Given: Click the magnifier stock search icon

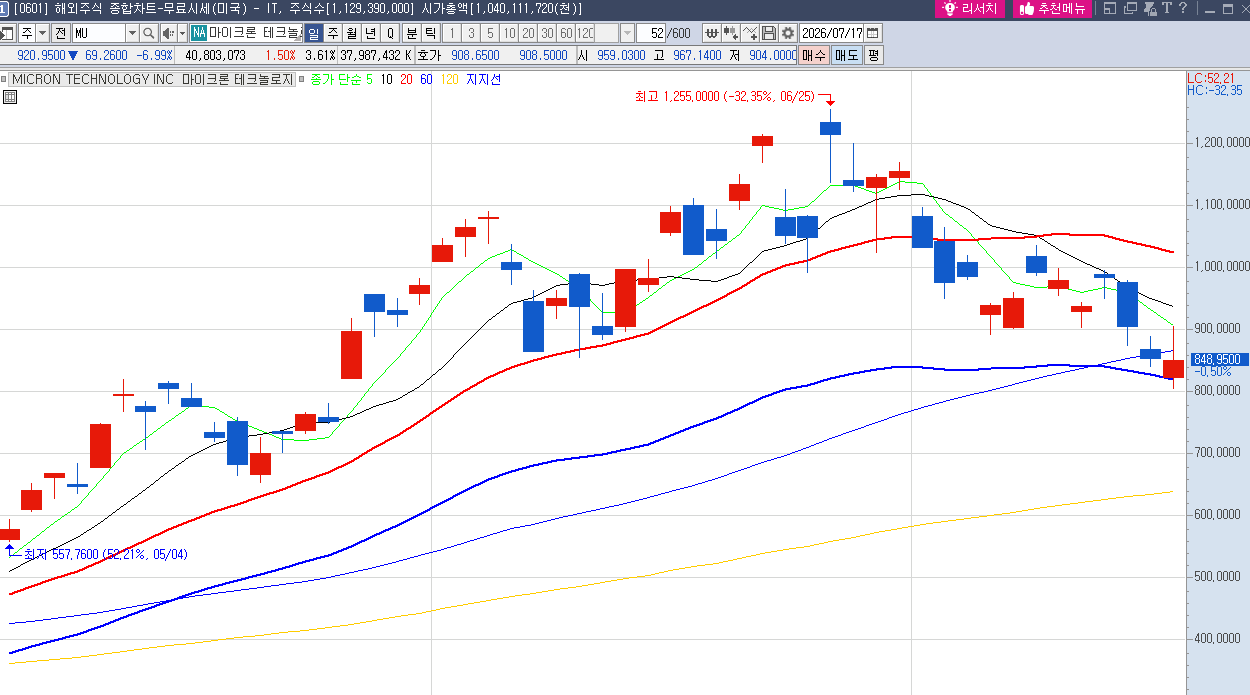Looking at the screenshot, I should (x=149, y=33).
